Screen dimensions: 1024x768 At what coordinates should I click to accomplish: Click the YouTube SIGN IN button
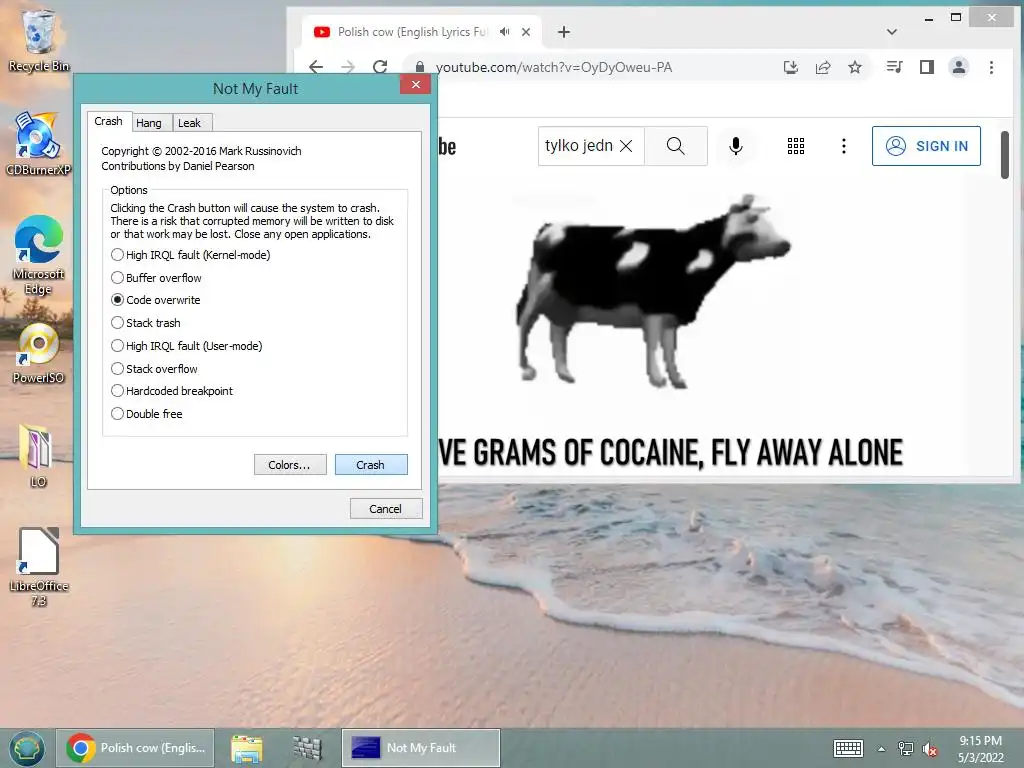click(926, 146)
